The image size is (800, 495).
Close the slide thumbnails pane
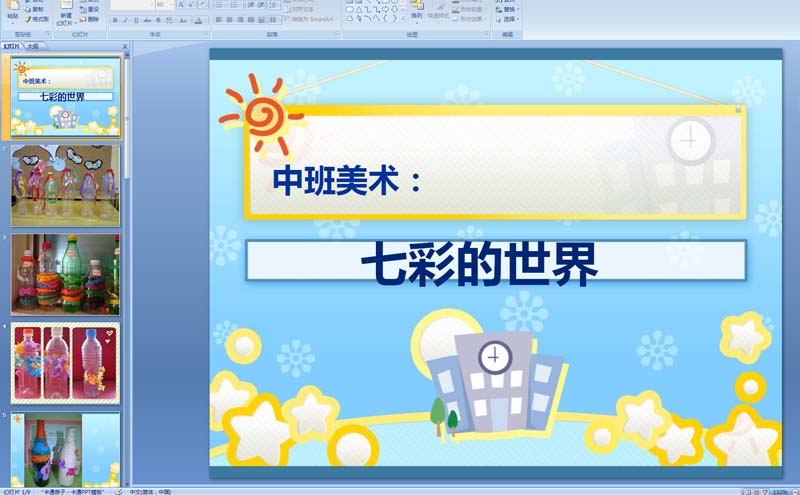[125, 46]
